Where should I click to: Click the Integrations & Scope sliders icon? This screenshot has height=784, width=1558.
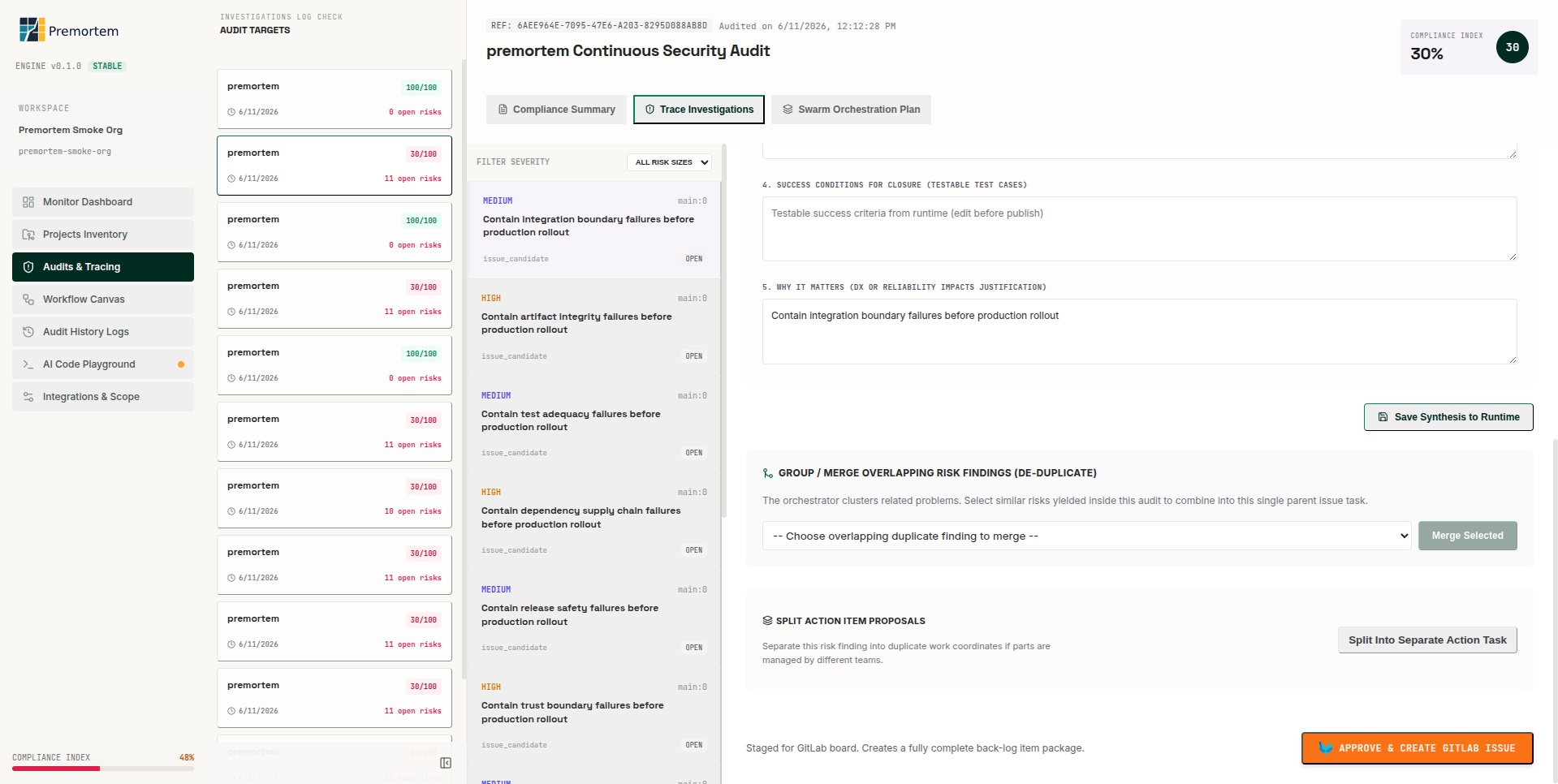(x=28, y=397)
